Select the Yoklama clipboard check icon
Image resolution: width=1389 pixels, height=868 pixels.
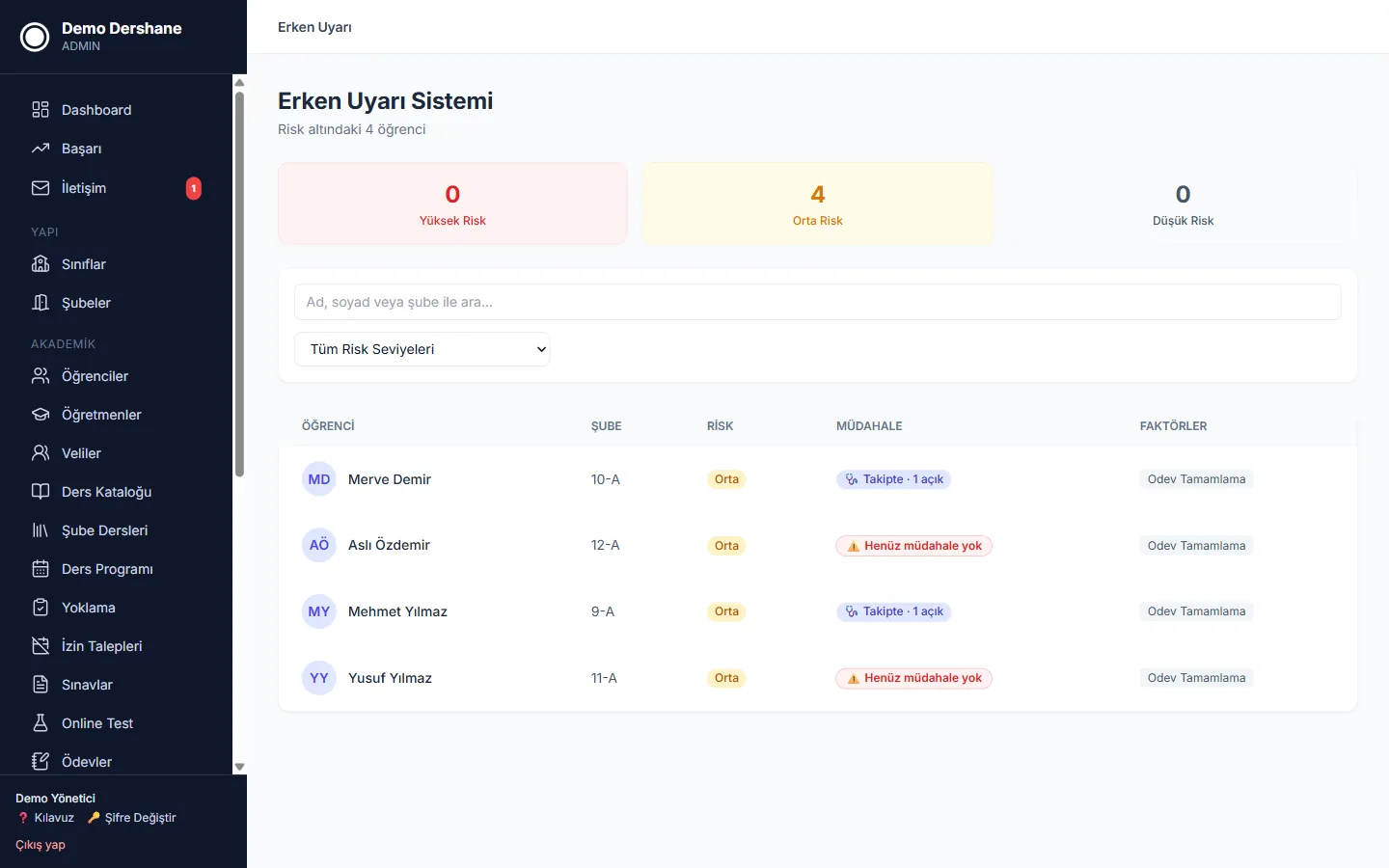(x=41, y=608)
